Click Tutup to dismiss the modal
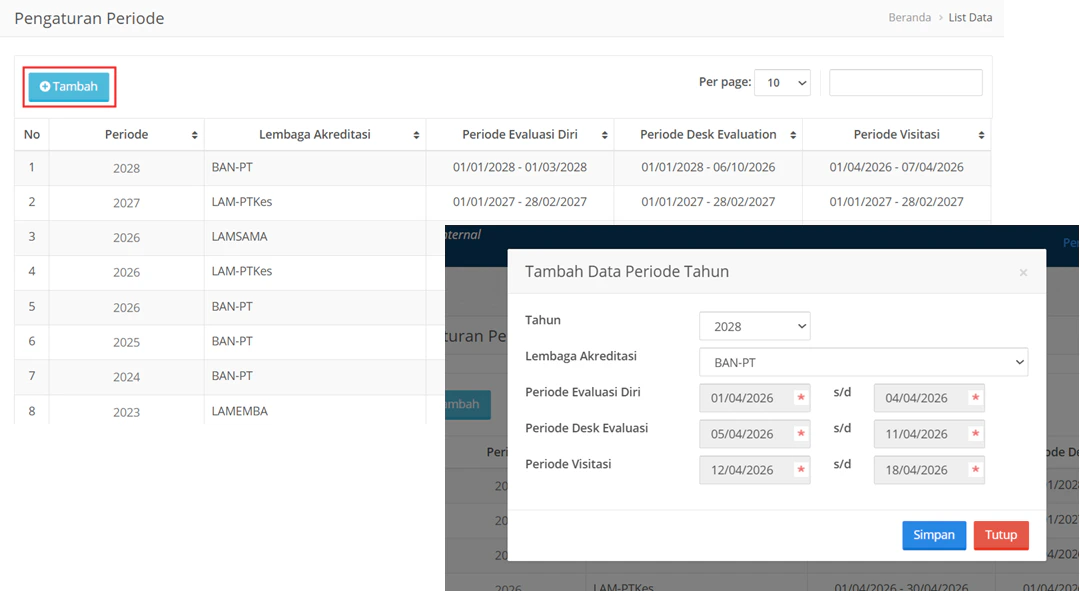 [1001, 535]
